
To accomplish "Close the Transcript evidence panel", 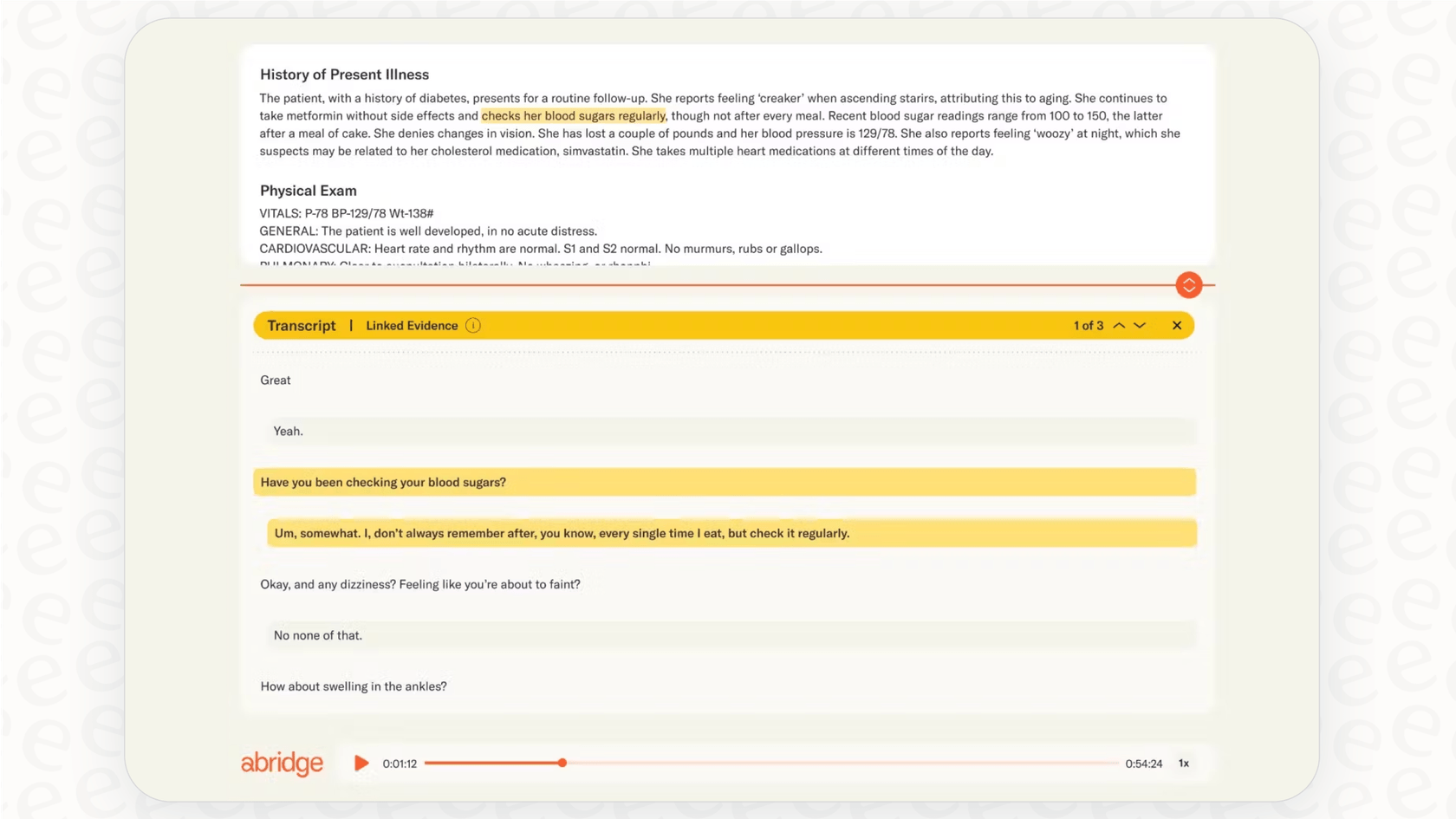I will point(1177,325).
